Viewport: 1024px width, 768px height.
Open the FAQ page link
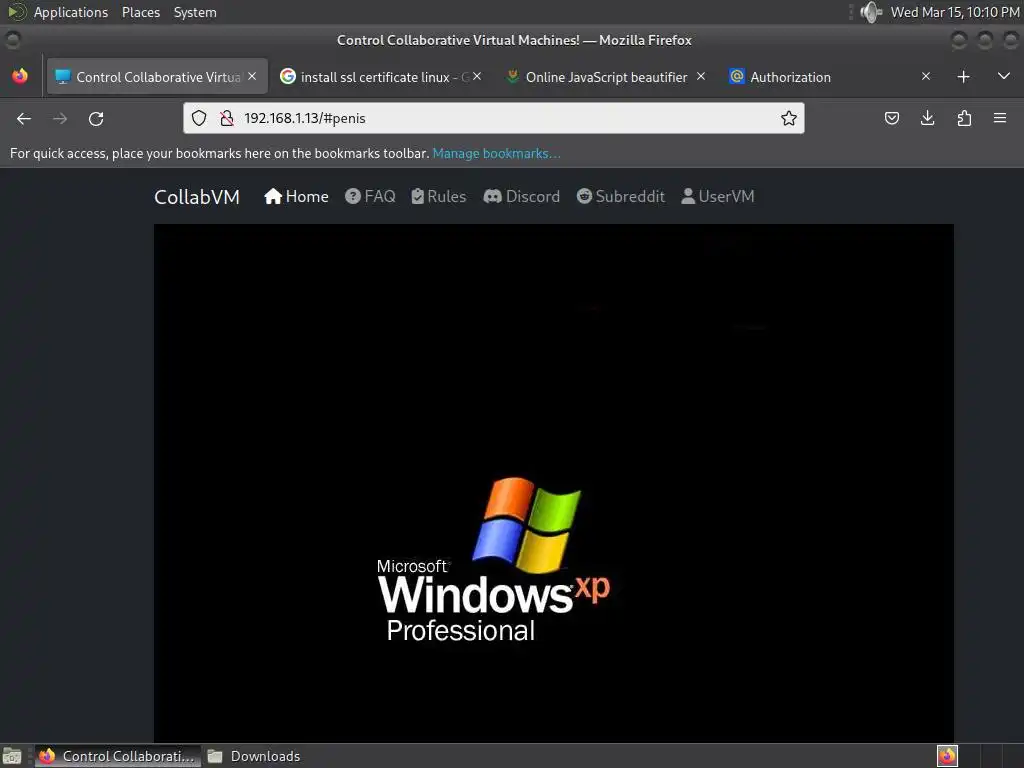click(x=370, y=197)
